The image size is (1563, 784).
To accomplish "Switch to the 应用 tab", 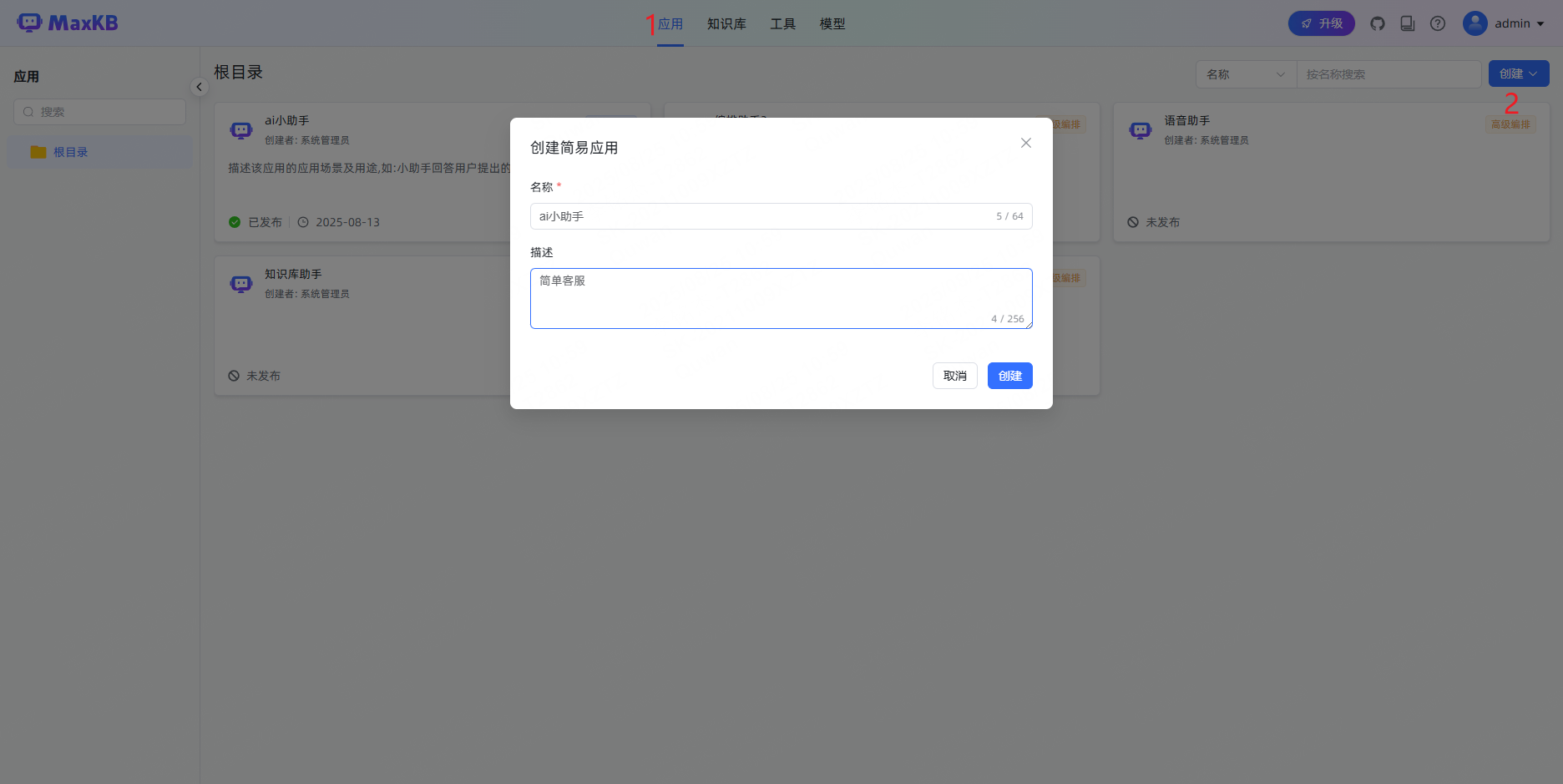I will pyautogui.click(x=670, y=24).
